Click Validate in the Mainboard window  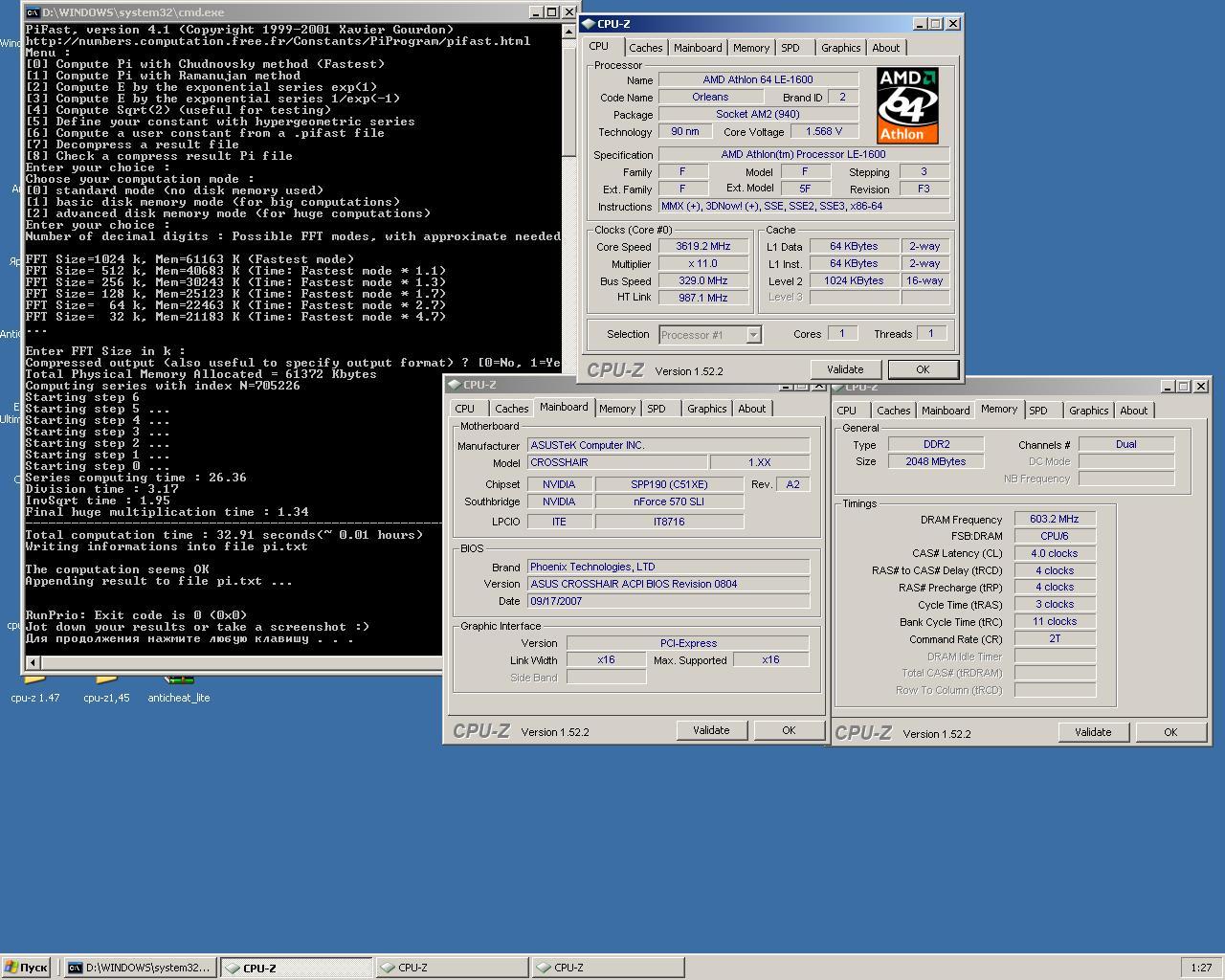(x=711, y=730)
